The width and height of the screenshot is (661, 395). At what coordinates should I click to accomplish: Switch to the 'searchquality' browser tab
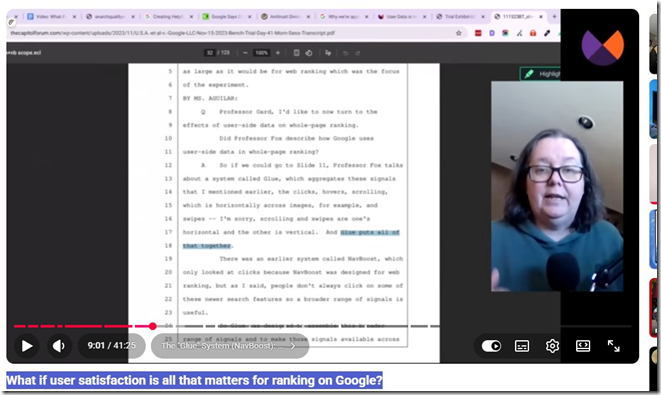pyautogui.click(x=110, y=16)
